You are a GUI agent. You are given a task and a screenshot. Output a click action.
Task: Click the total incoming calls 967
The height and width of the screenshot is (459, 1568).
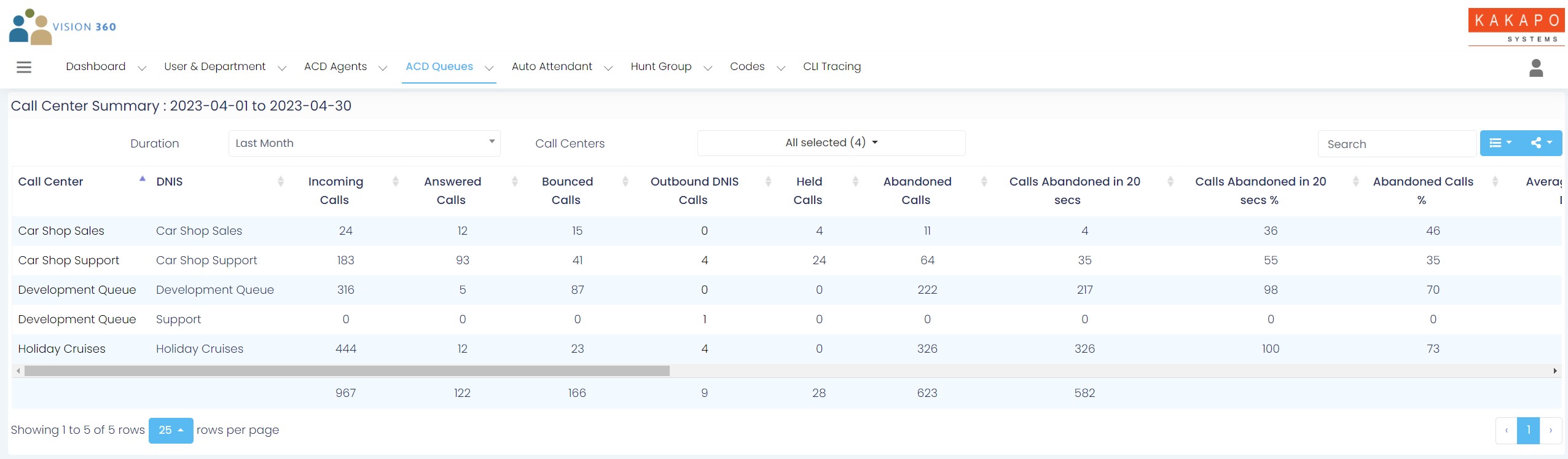pyautogui.click(x=346, y=393)
